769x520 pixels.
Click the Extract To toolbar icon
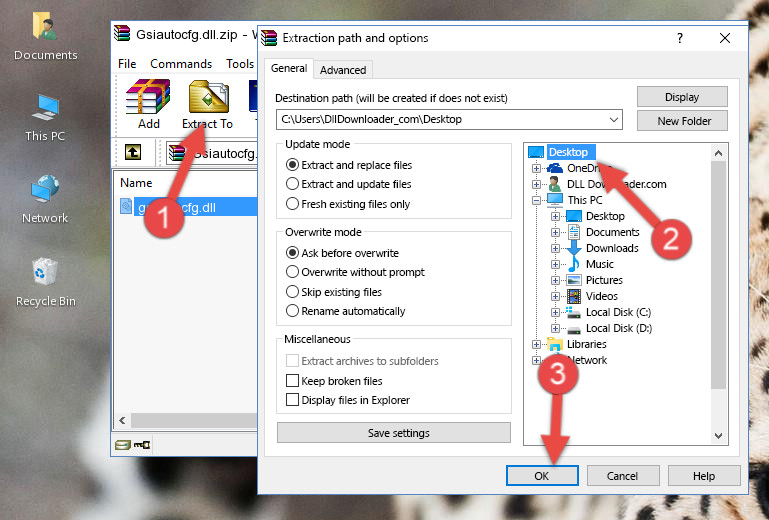pos(208,97)
